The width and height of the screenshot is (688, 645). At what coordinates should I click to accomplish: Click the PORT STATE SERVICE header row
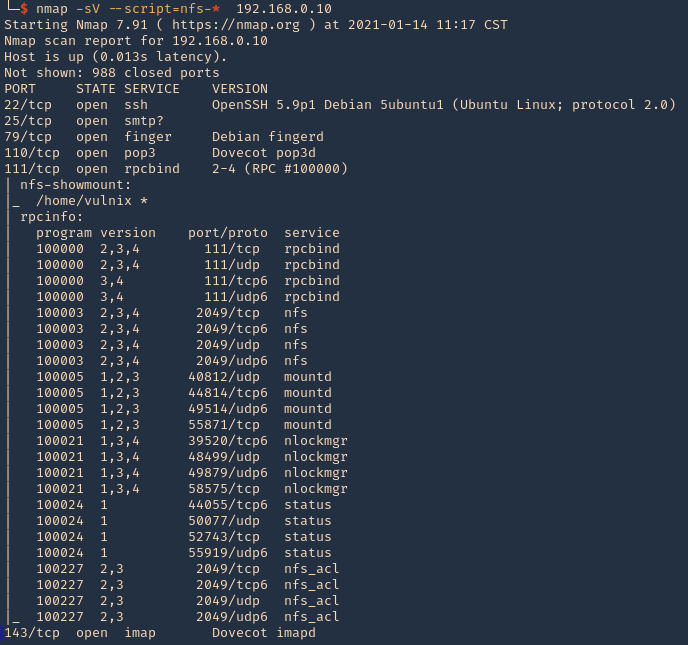coord(92,88)
